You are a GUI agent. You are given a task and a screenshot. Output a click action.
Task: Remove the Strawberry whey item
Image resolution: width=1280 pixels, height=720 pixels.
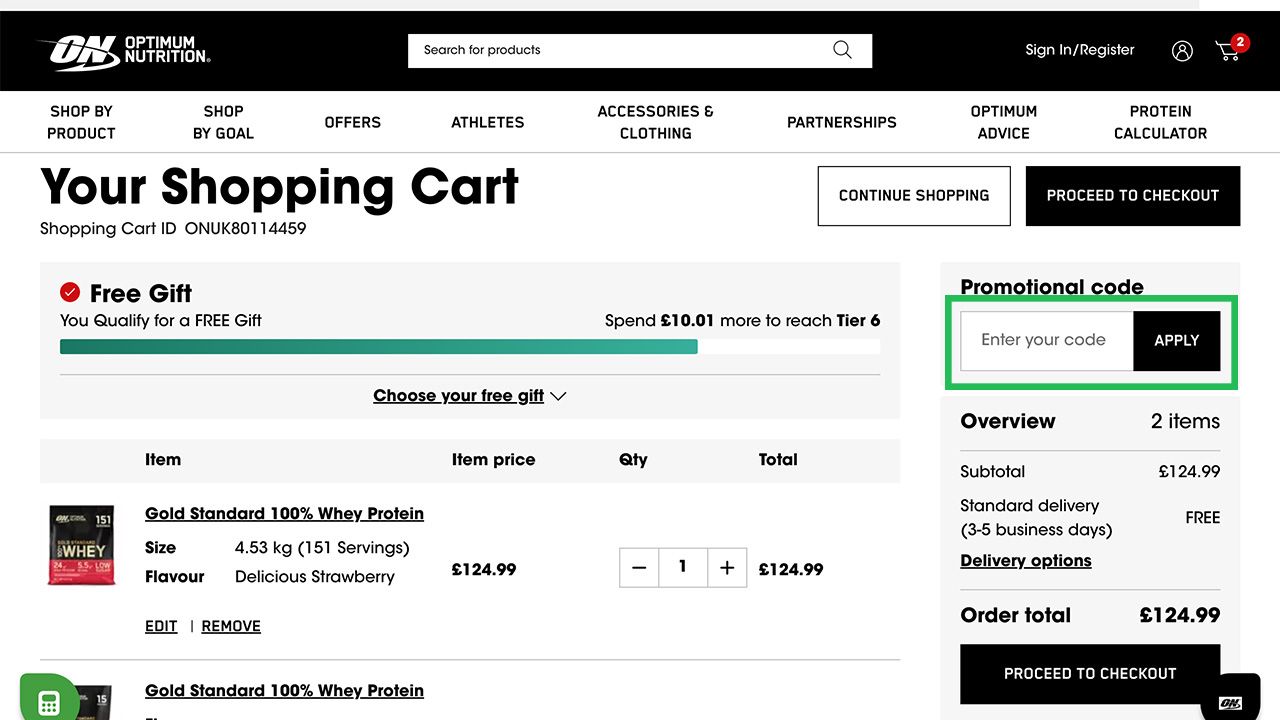point(231,626)
